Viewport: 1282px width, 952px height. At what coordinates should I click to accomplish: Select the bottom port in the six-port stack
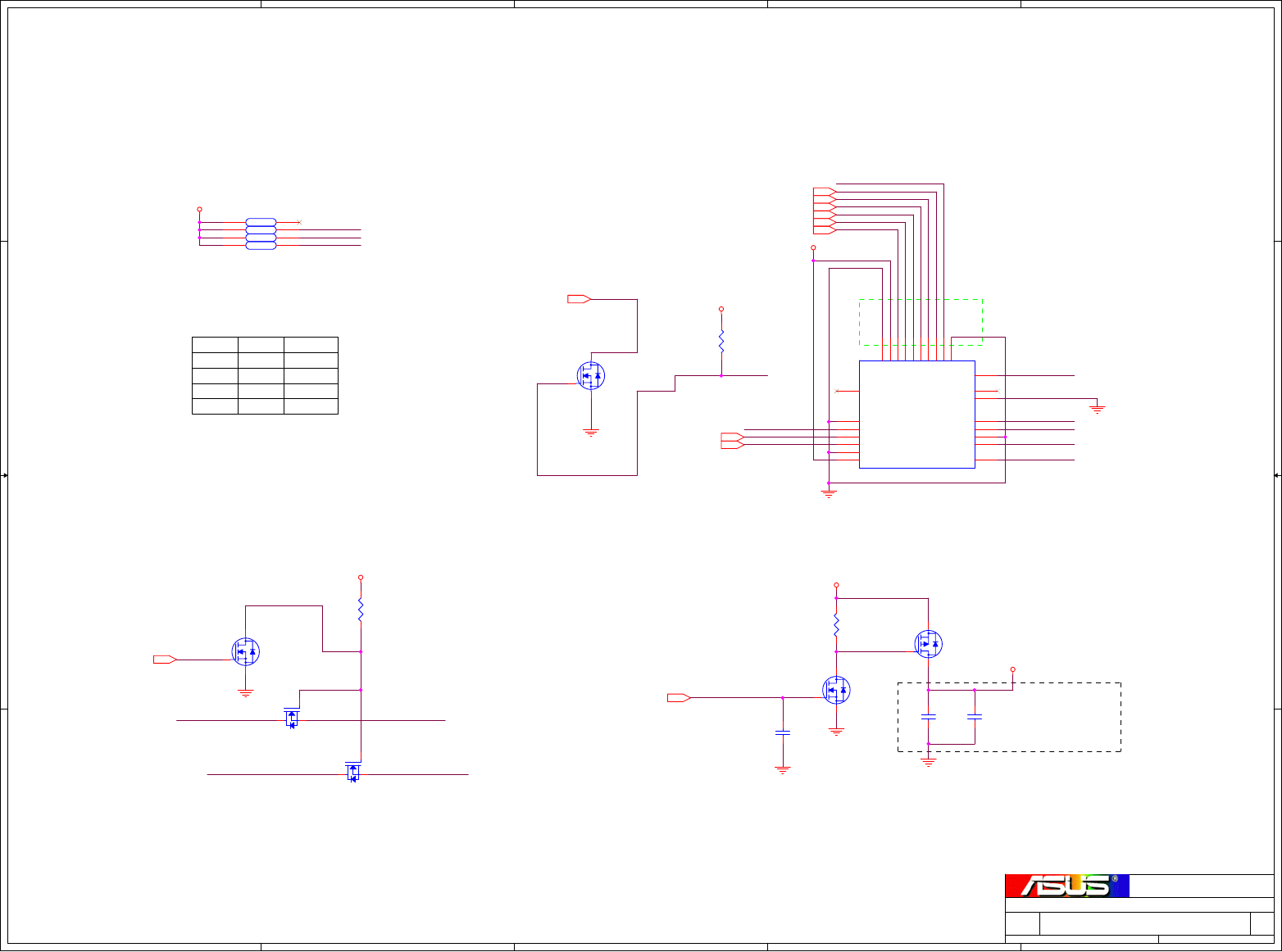[825, 230]
